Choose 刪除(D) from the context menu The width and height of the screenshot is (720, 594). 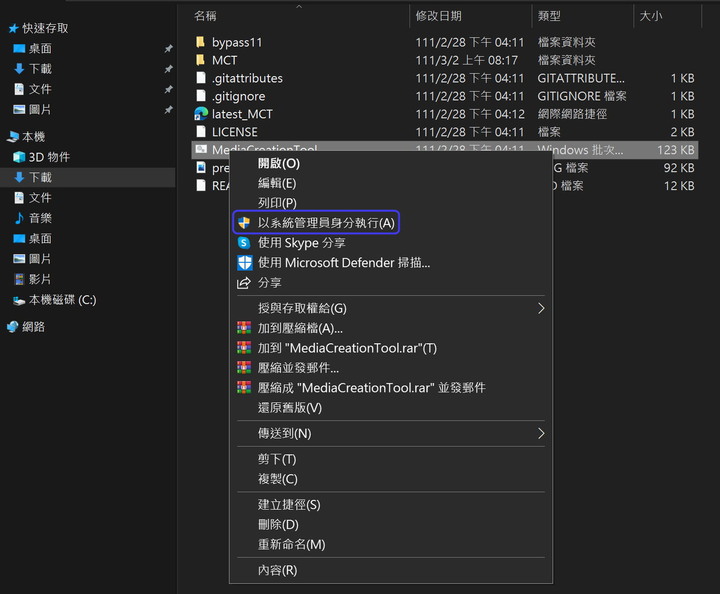pyautogui.click(x=390, y=525)
